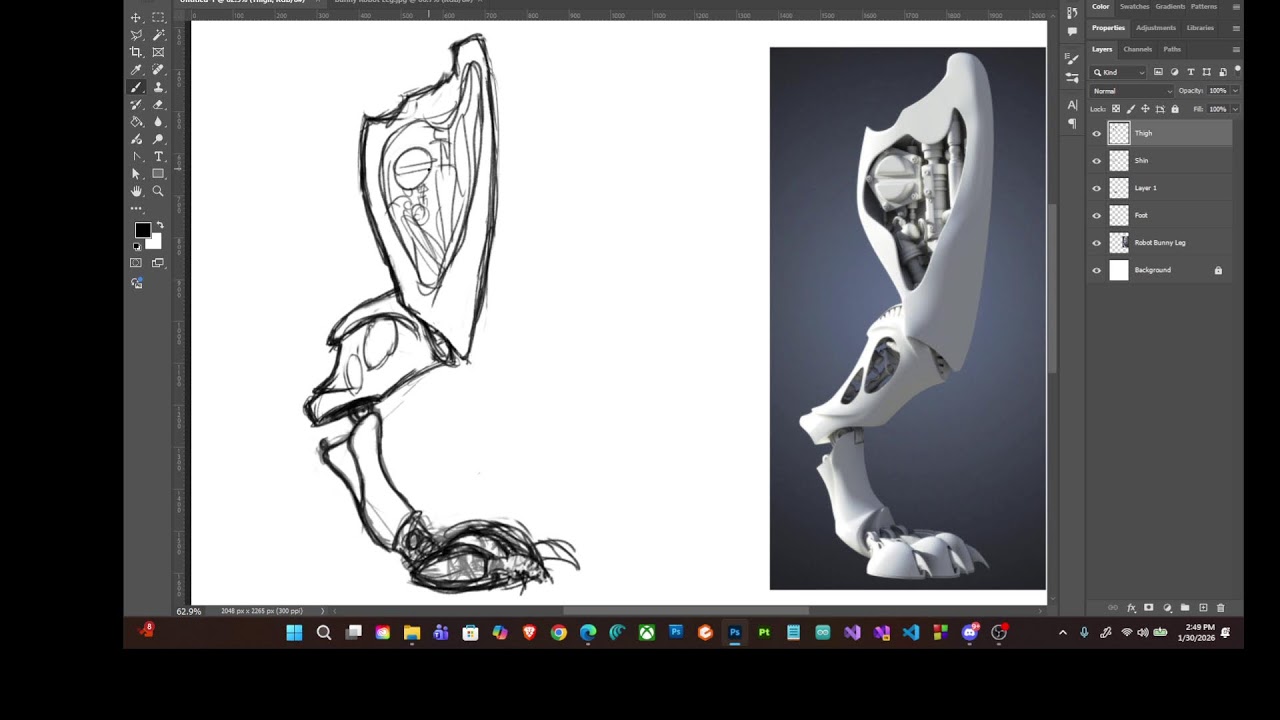This screenshot has height=720, width=1280.
Task: Open the Comments panel icon
Action: (1072, 31)
